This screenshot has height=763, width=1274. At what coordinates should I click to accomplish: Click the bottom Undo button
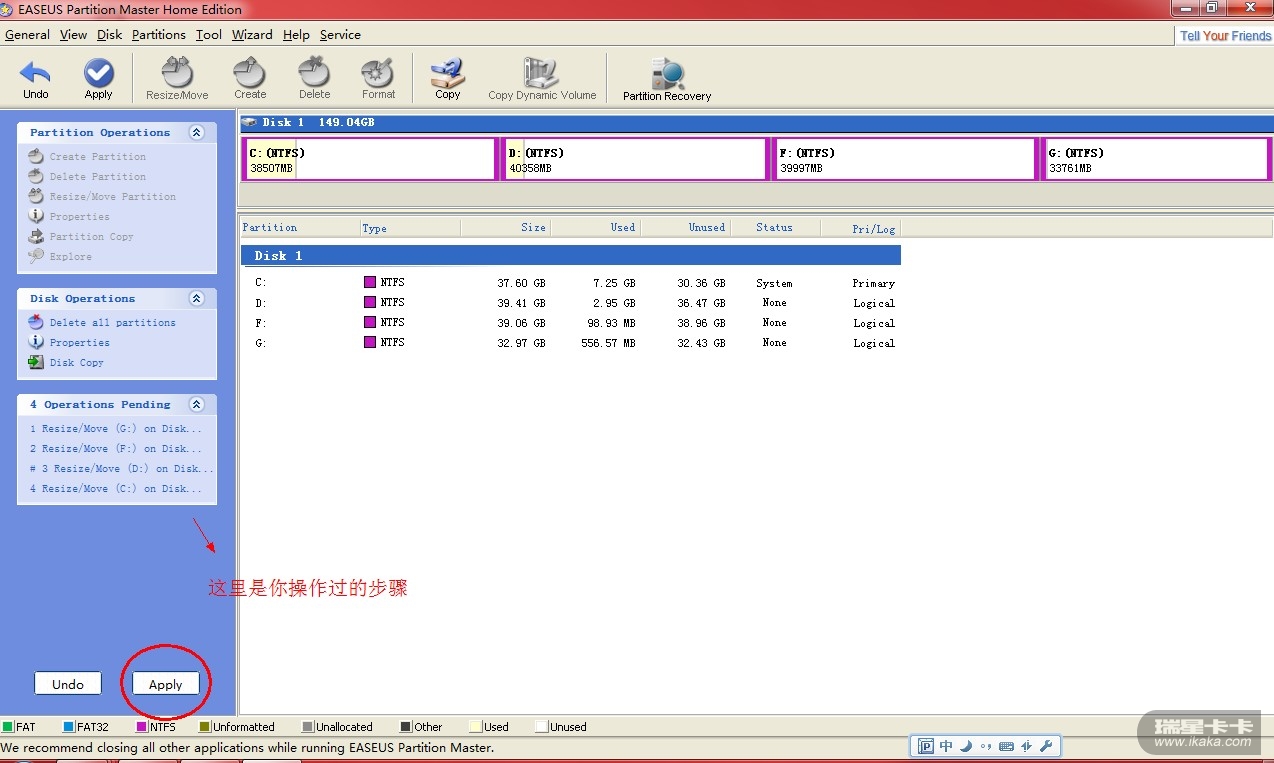[68, 684]
